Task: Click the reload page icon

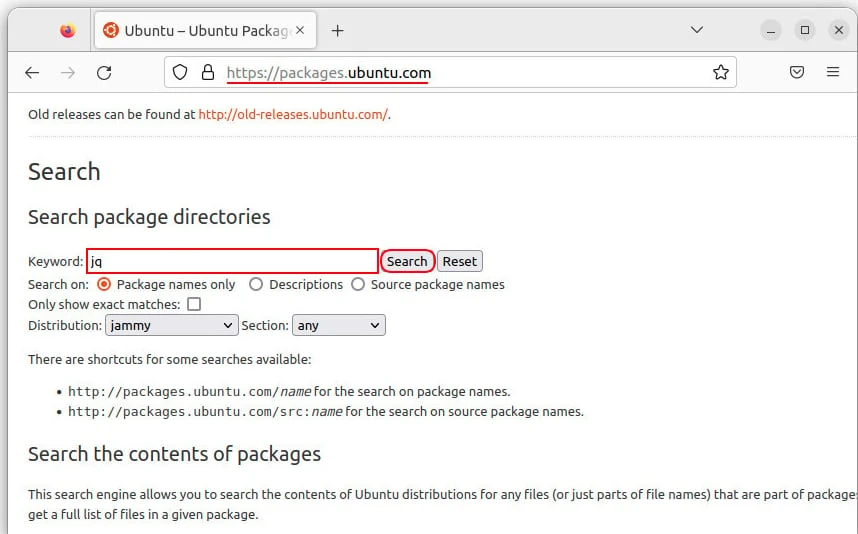Action: [104, 72]
